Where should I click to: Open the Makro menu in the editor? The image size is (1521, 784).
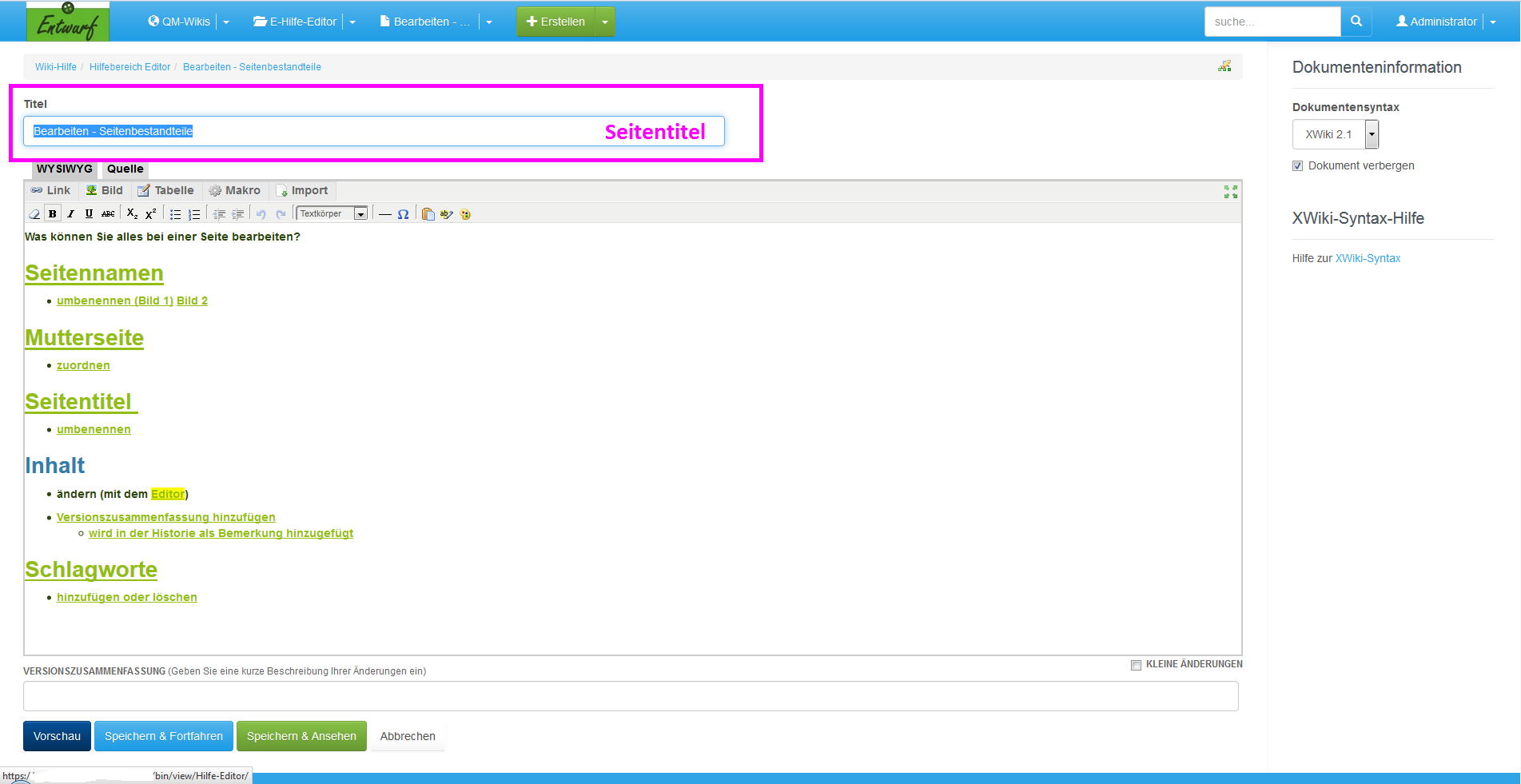235,190
